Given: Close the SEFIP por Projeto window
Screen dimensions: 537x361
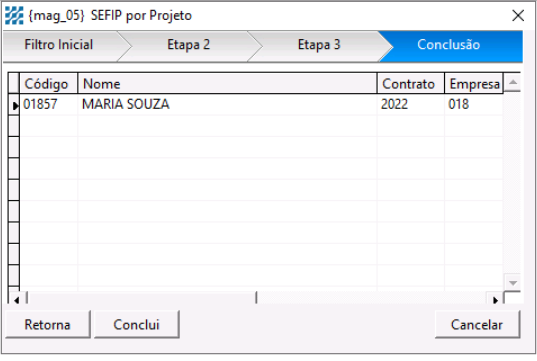Looking at the screenshot, I should pos(518,15).
